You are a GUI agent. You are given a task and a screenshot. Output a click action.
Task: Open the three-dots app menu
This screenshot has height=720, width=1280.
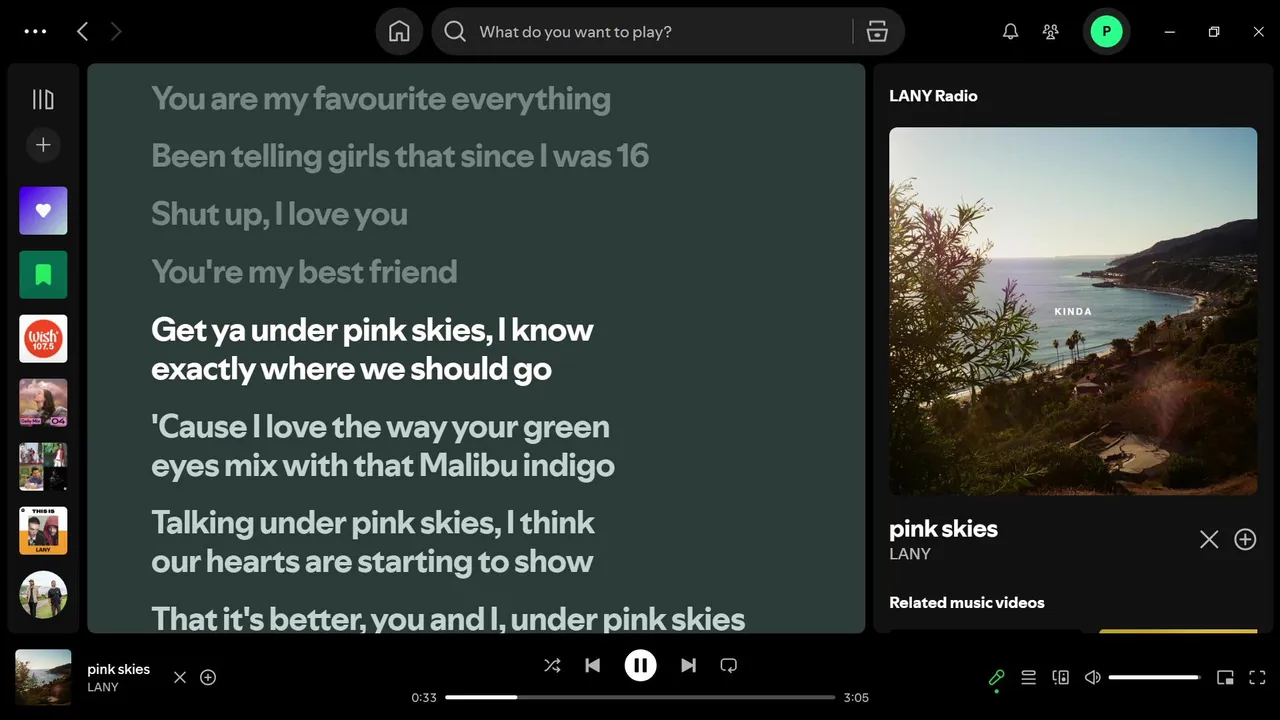coord(35,32)
